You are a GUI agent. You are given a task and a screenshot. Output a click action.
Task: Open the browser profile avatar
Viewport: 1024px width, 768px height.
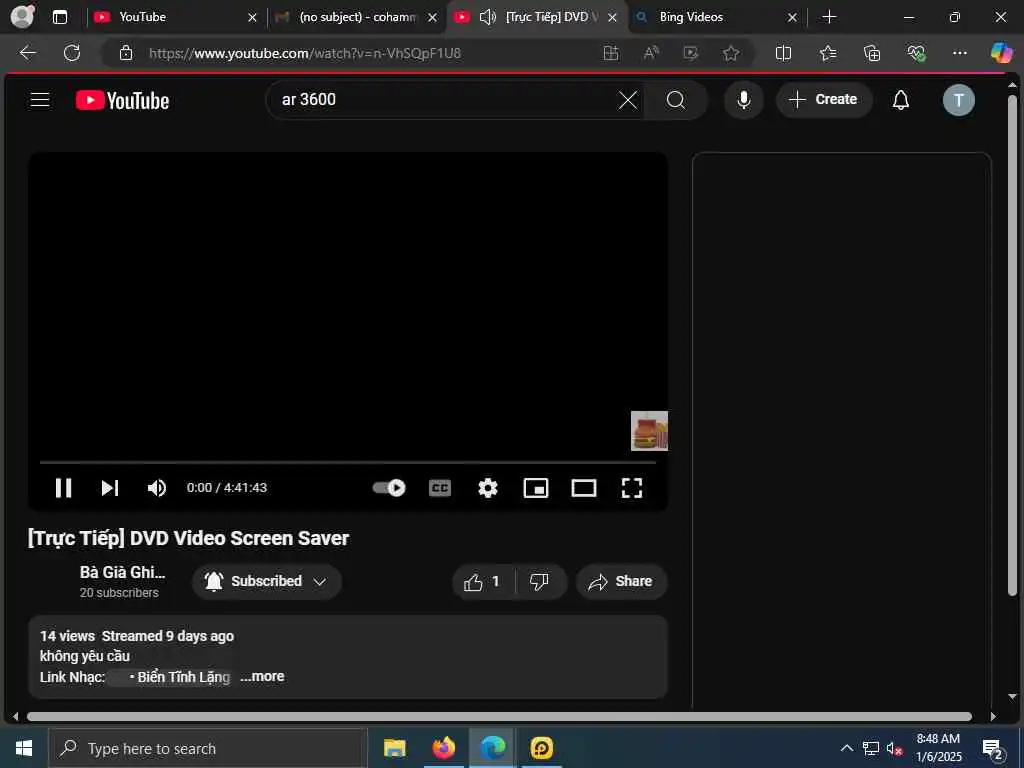[22, 17]
